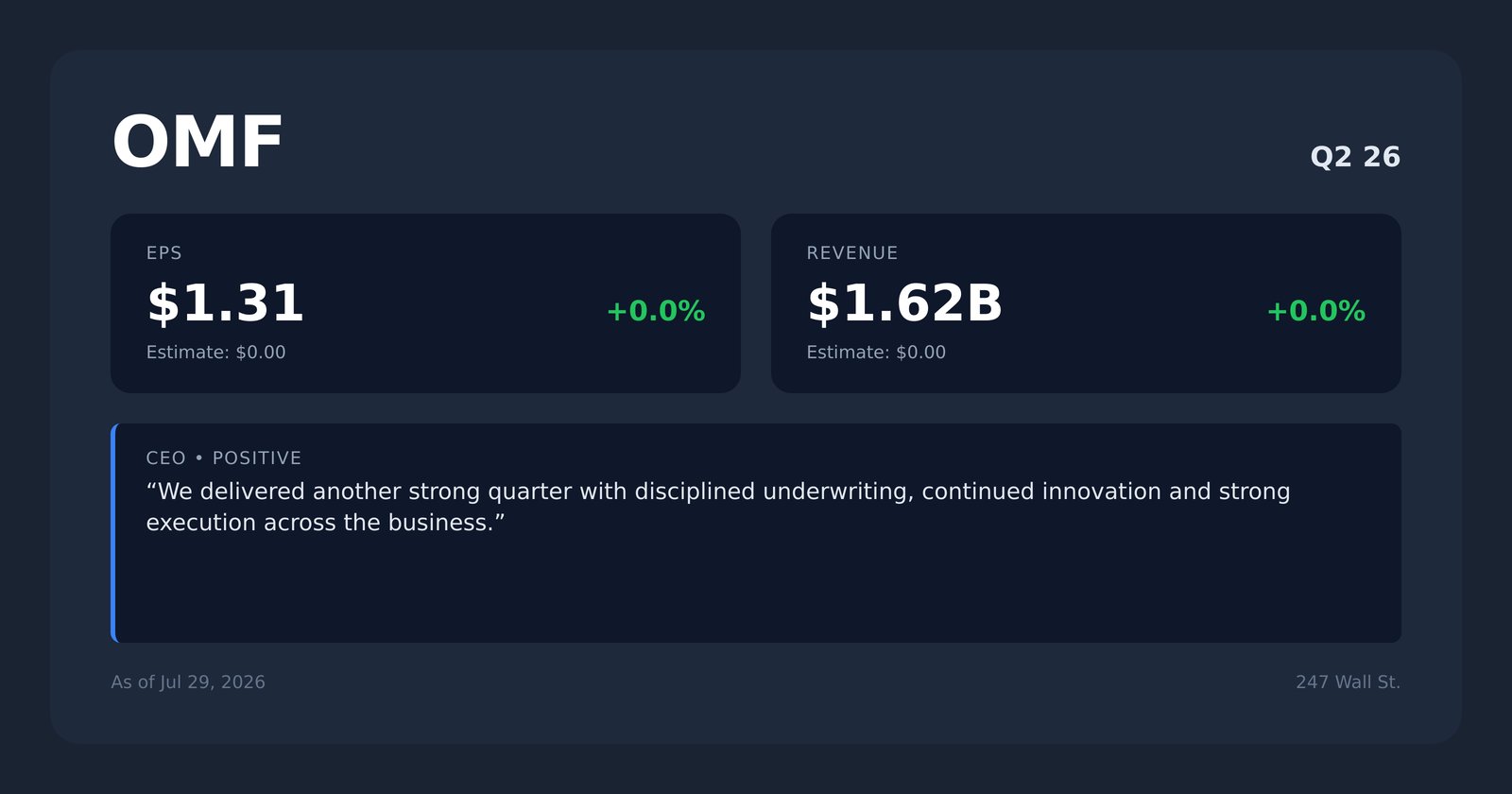Screen dimensions: 1512x794
Task: Click the EPS +0.0% change indicator
Action: tap(656, 311)
